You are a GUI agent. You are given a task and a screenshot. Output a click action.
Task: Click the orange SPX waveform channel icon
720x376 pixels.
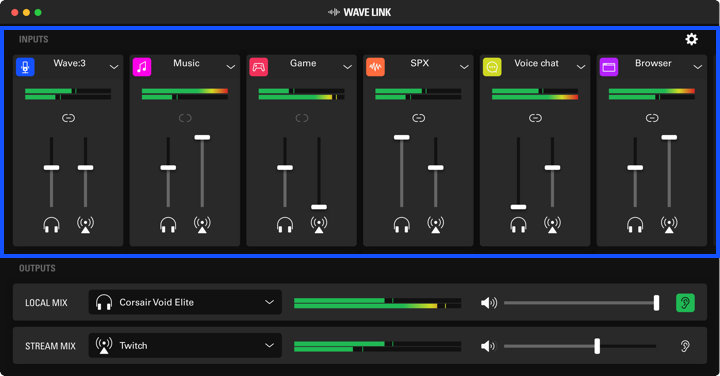click(x=375, y=67)
